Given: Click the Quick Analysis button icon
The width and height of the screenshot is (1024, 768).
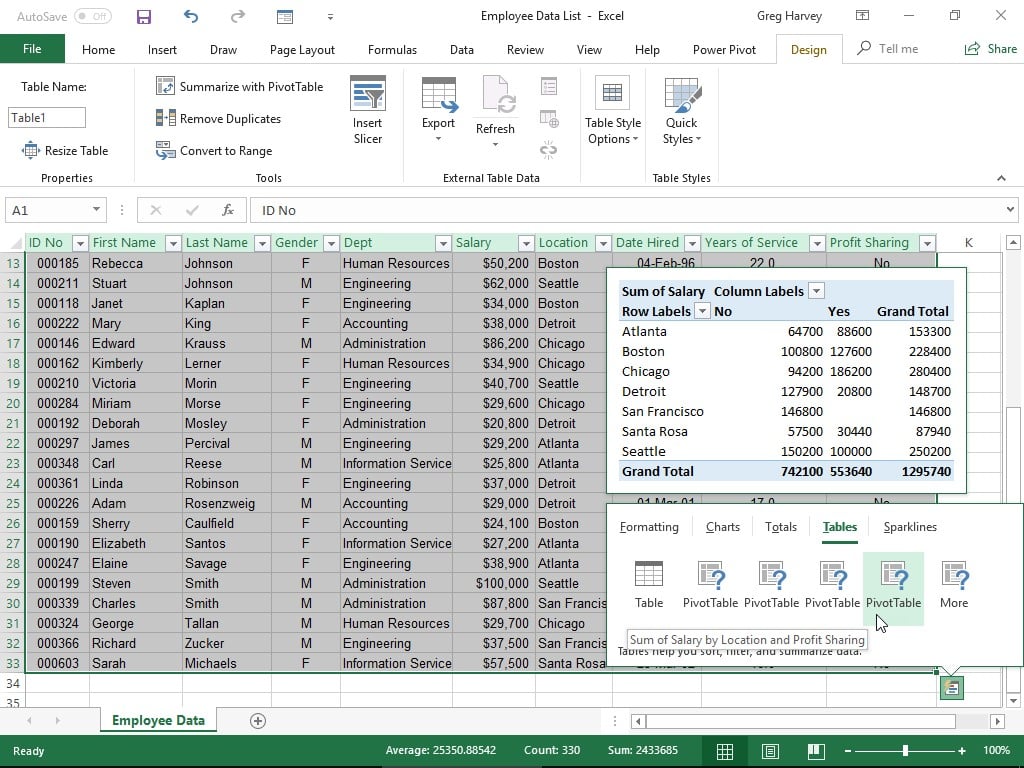Looking at the screenshot, I should coord(951,688).
